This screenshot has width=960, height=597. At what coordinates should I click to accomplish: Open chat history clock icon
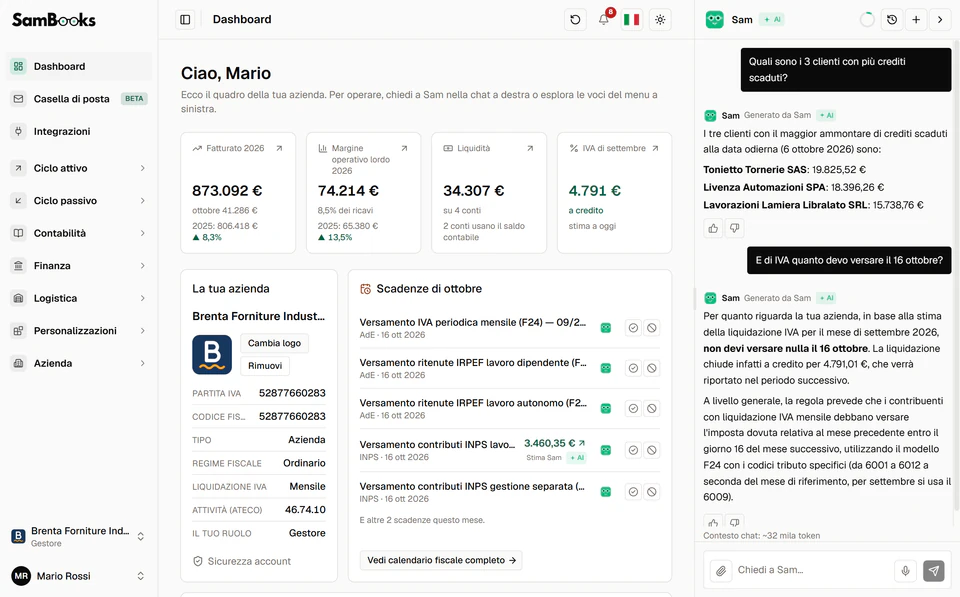(x=892, y=20)
